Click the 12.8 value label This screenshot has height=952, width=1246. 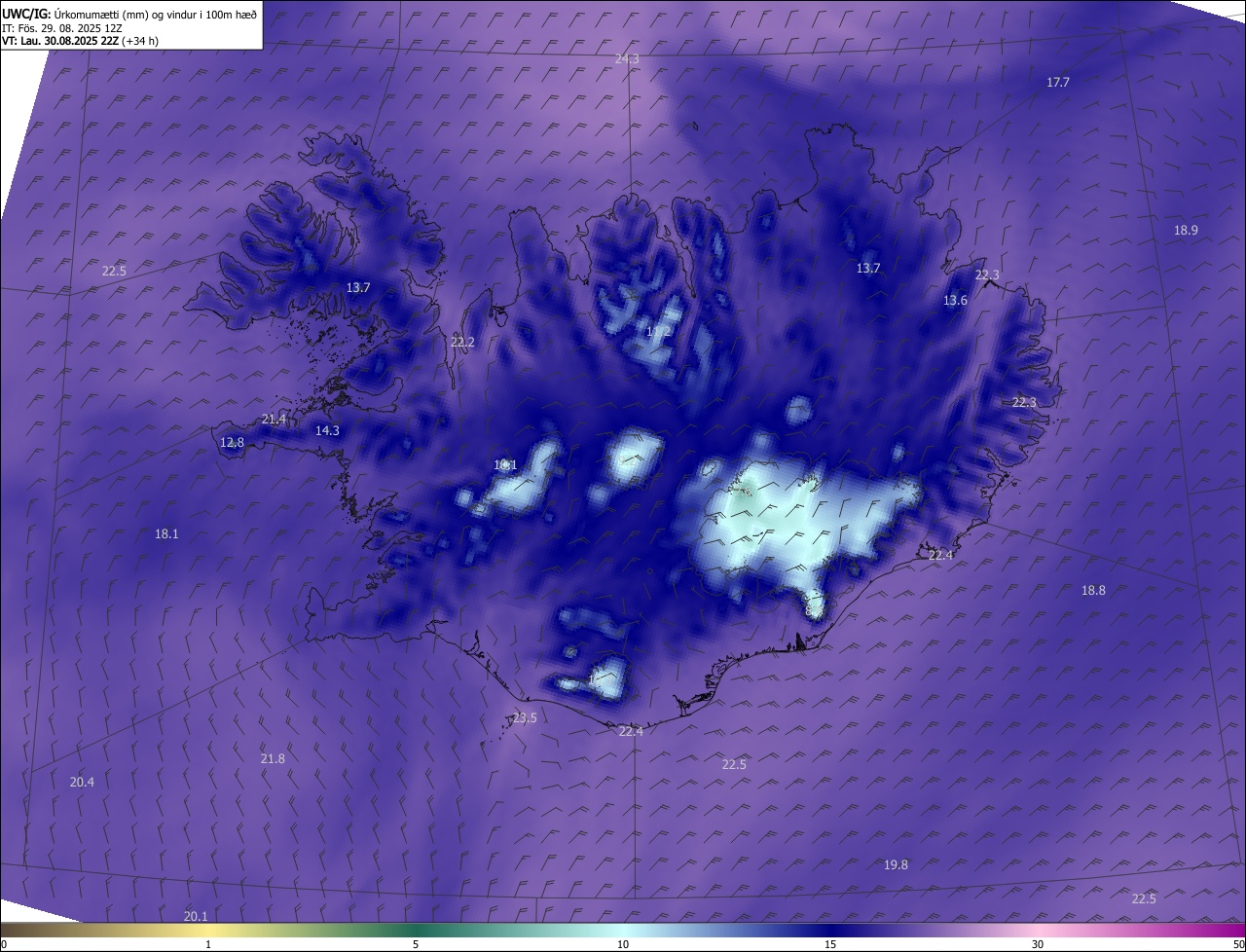(232, 442)
